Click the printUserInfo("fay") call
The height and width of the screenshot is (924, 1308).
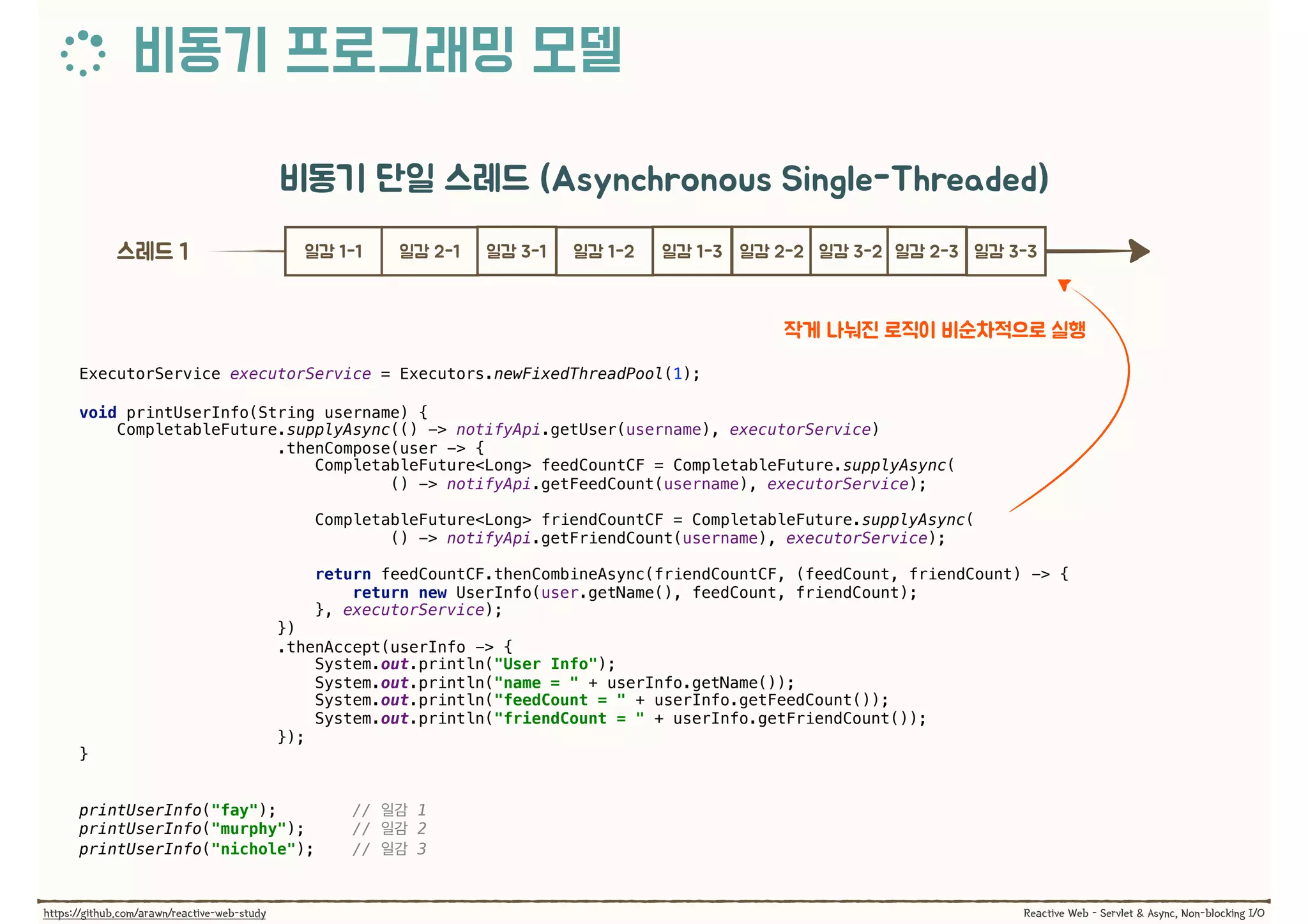178,810
